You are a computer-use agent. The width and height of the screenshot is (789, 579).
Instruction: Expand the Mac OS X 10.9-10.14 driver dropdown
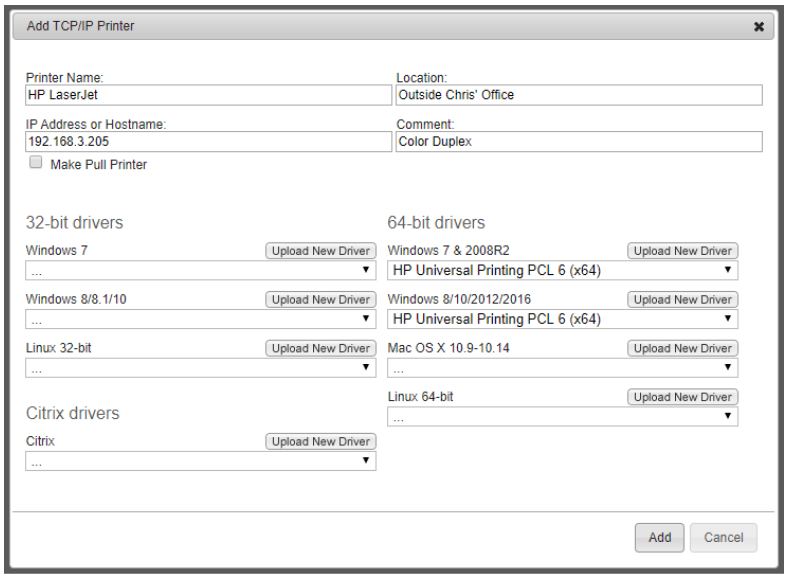[x=562, y=368]
